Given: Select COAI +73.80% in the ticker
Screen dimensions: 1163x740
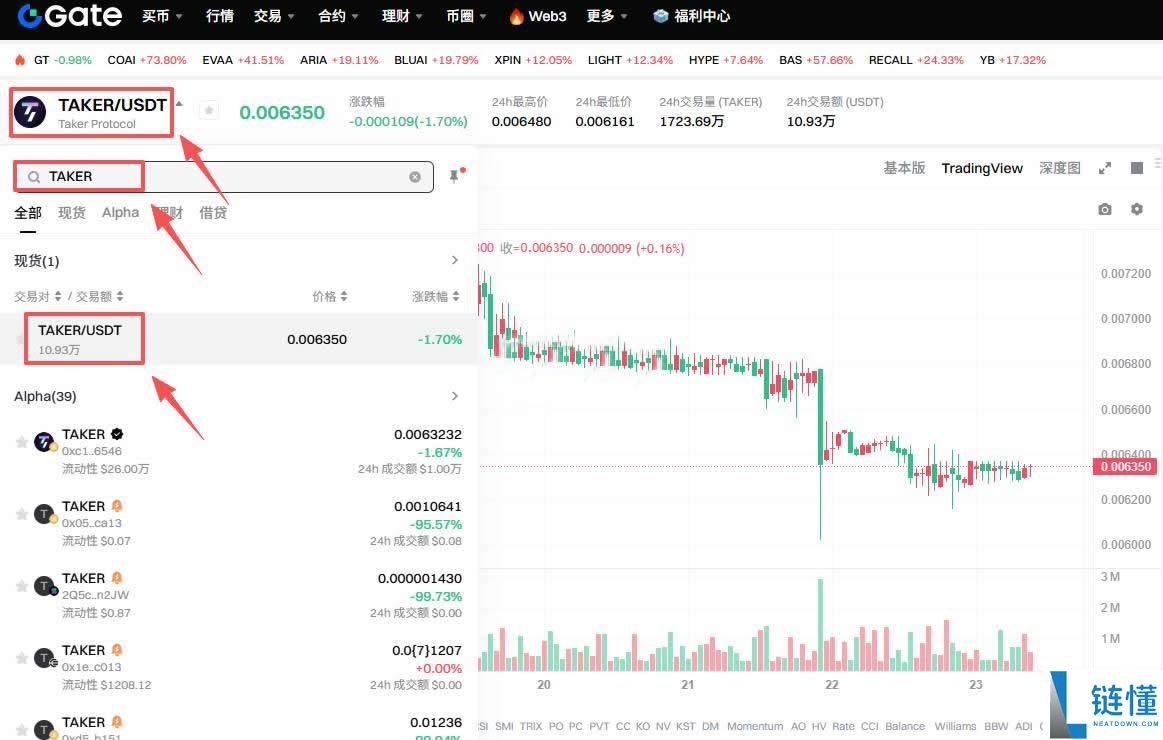Looking at the screenshot, I should (147, 60).
